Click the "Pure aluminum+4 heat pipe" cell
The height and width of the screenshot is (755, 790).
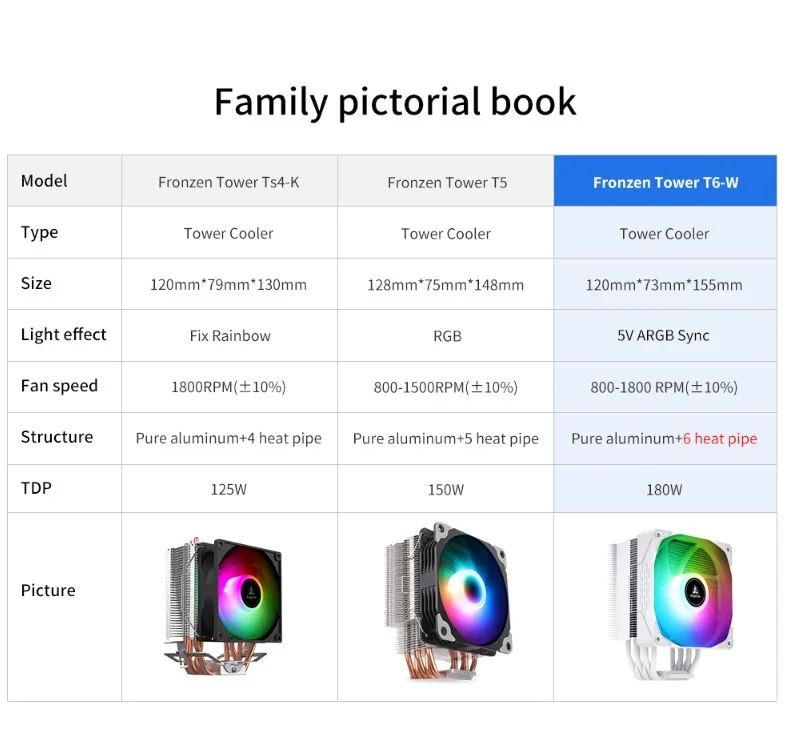[229, 438]
